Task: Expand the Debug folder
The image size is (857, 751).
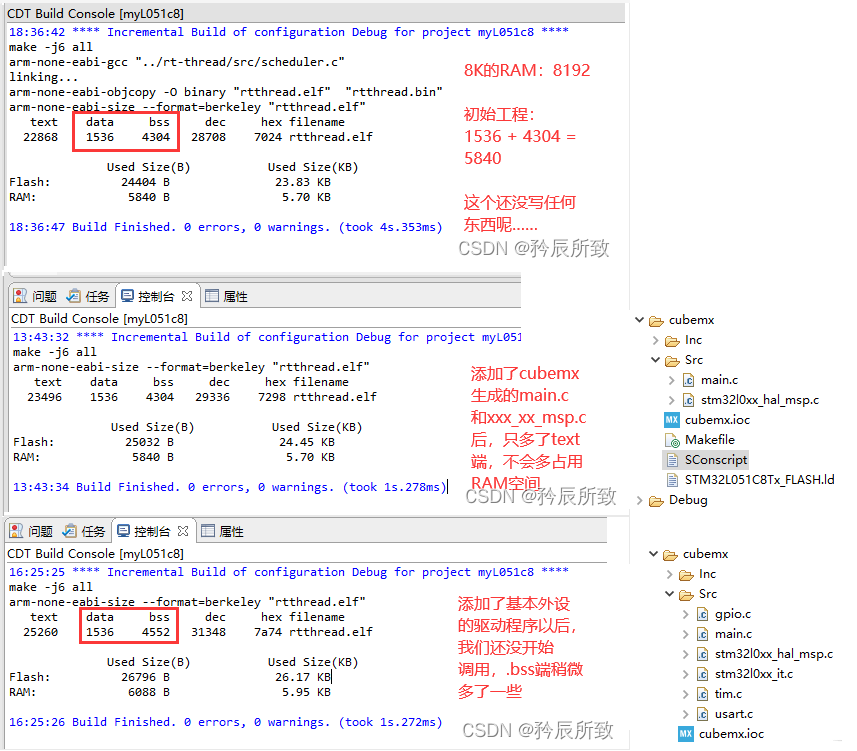Action: [x=639, y=500]
